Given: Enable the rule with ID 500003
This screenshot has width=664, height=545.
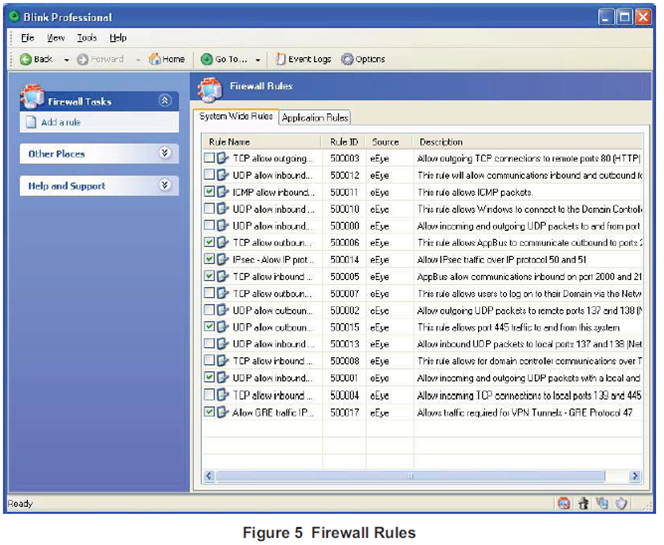Looking at the screenshot, I should tap(209, 158).
